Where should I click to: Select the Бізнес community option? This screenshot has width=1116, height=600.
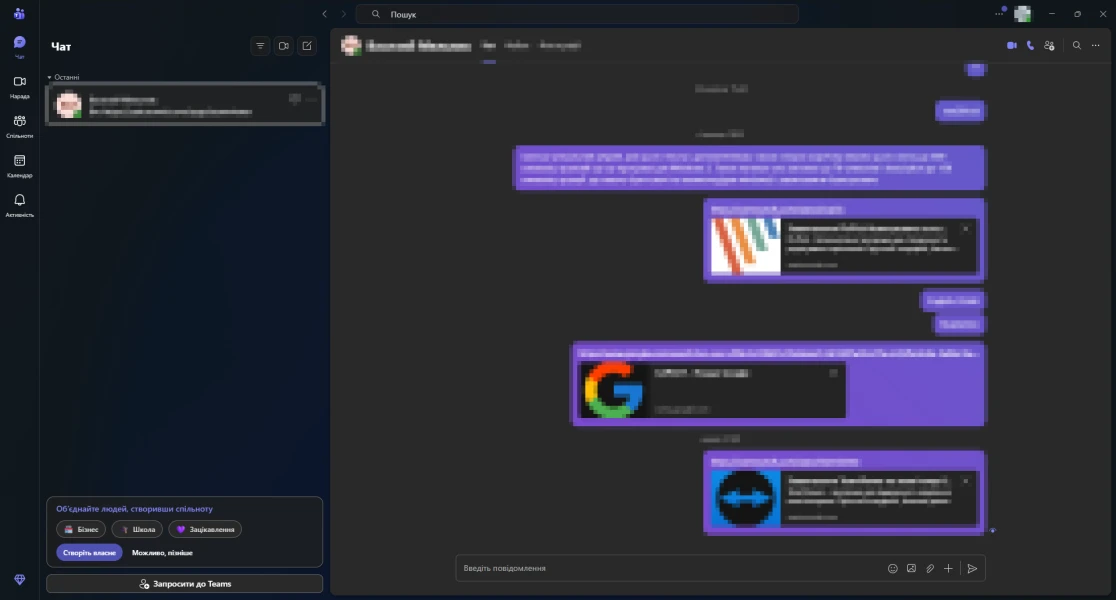pos(81,529)
